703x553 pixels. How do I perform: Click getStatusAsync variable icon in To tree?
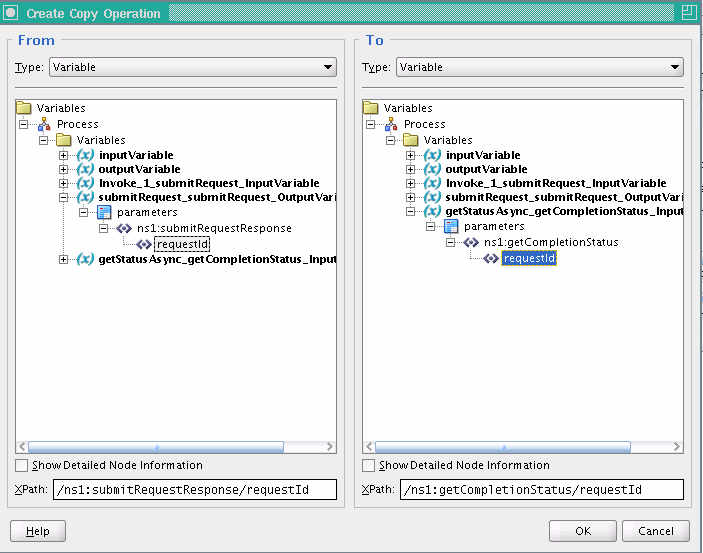[432, 211]
